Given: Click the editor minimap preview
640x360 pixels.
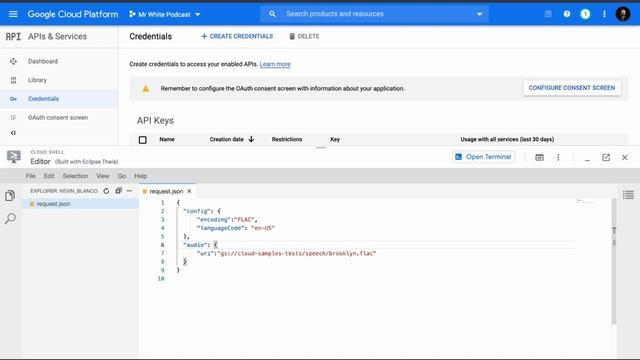Looking at the screenshot, I should coord(586,201).
